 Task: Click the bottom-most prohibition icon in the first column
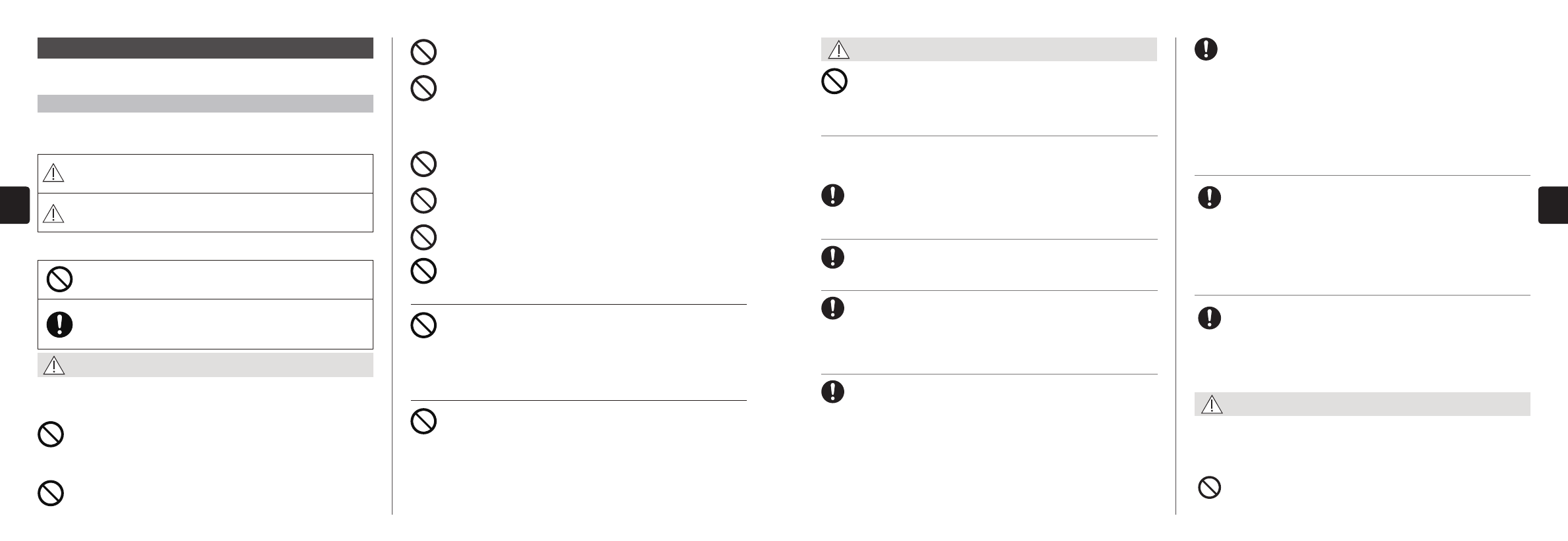[51, 494]
